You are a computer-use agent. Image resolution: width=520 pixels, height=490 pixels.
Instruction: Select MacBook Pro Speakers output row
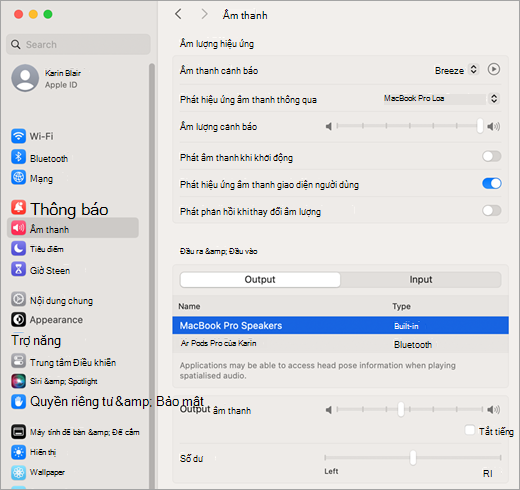pyautogui.click(x=340, y=325)
